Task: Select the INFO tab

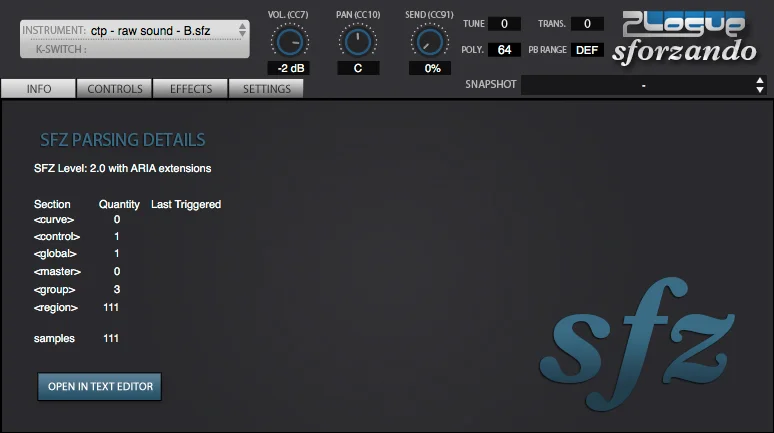Action: [39, 89]
